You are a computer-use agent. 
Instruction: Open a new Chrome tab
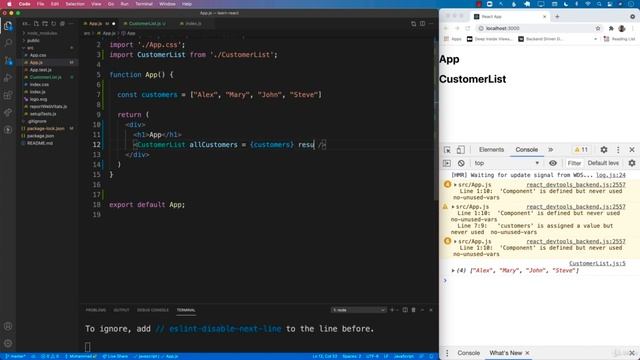557,16
